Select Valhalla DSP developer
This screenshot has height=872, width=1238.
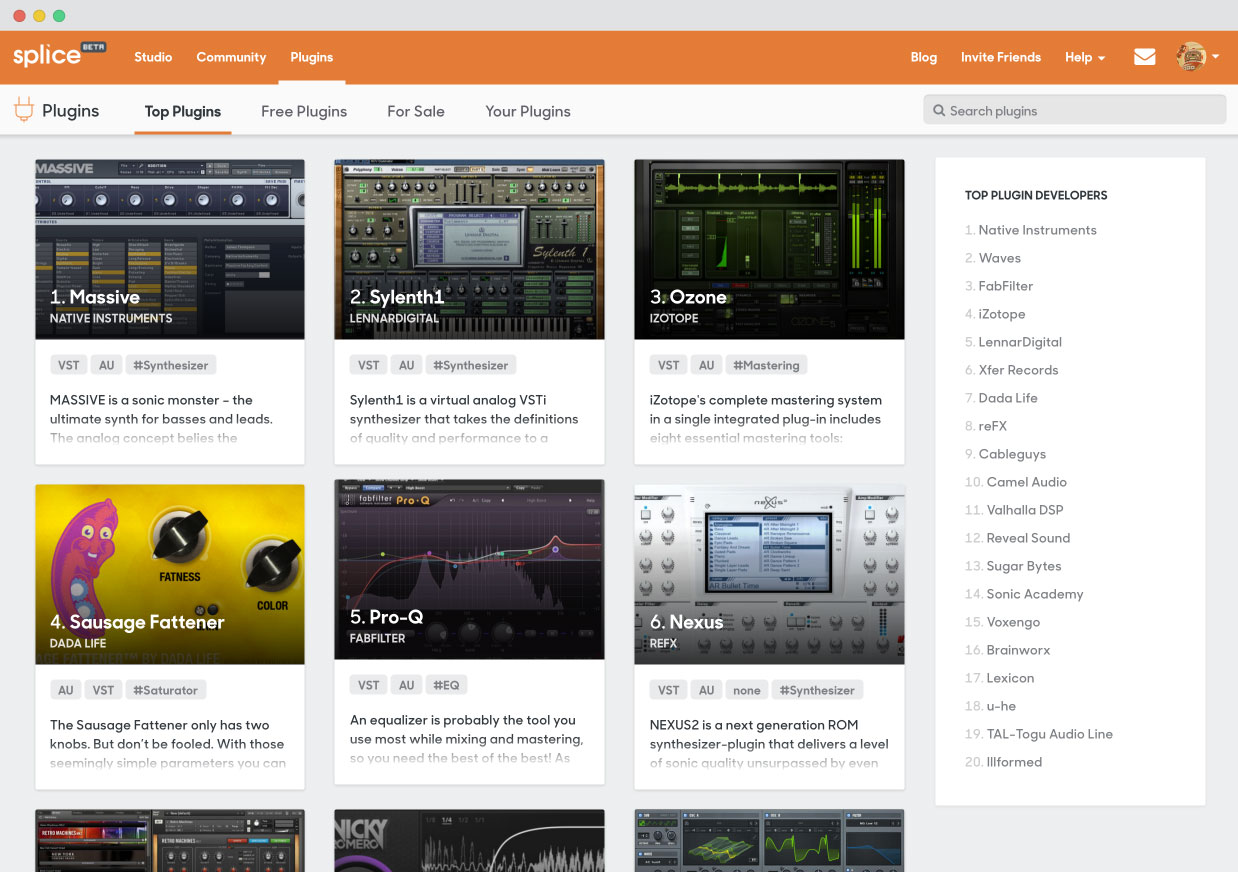coord(1025,510)
